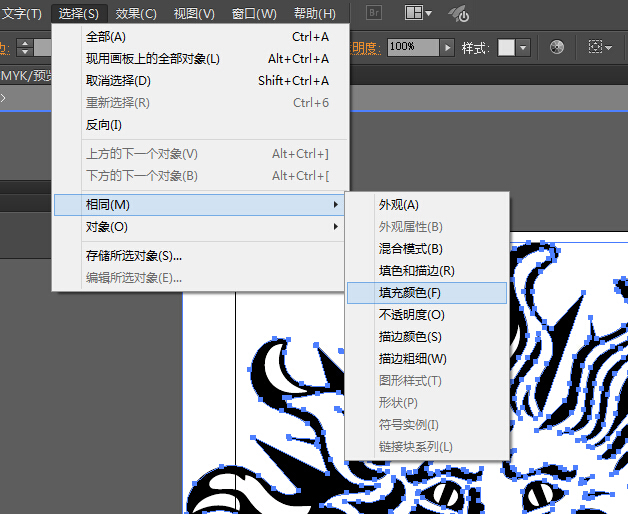
Task: Click the align selection icon in control bar
Action: click(595, 47)
